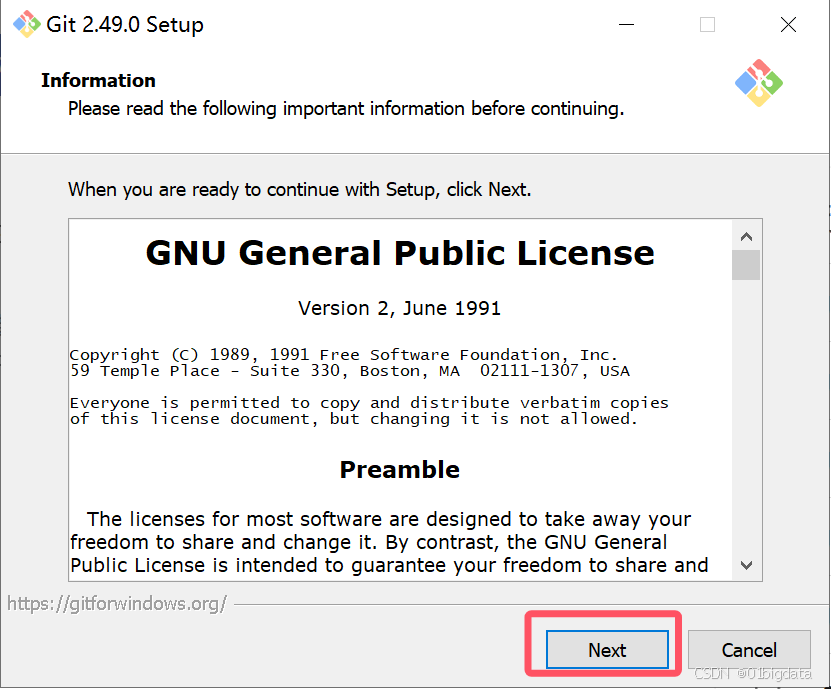Click the GNU General Public License heading

[399, 254]
